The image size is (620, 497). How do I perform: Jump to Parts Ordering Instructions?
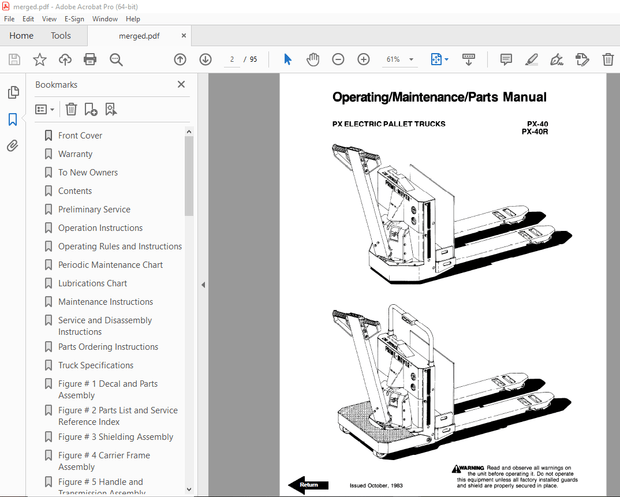(108, 347)
